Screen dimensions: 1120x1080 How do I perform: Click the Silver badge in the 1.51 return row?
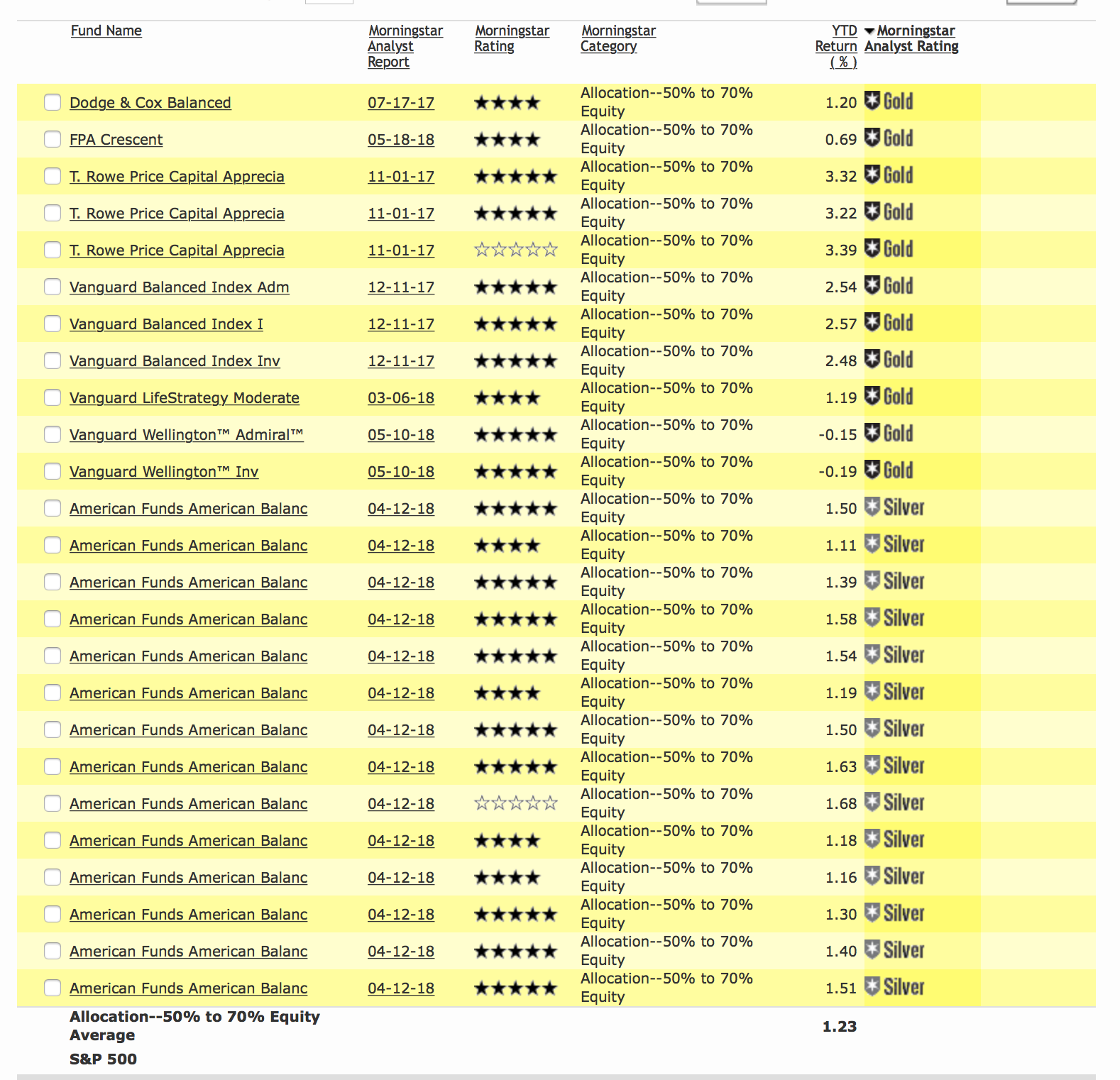(x=894, y=987)
